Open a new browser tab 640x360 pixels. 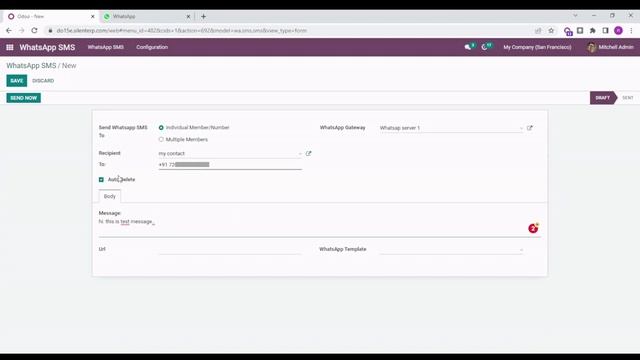click(203, 17)
